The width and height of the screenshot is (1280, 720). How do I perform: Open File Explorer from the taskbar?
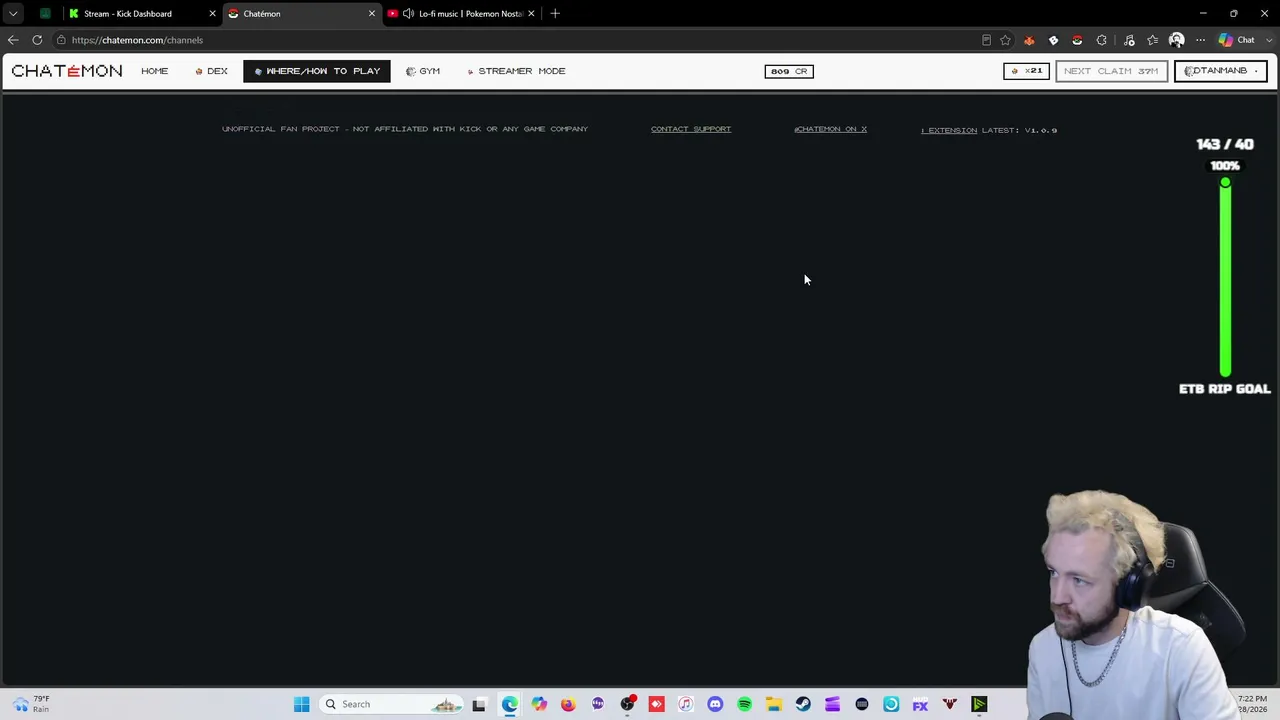(x=773, y=704)
